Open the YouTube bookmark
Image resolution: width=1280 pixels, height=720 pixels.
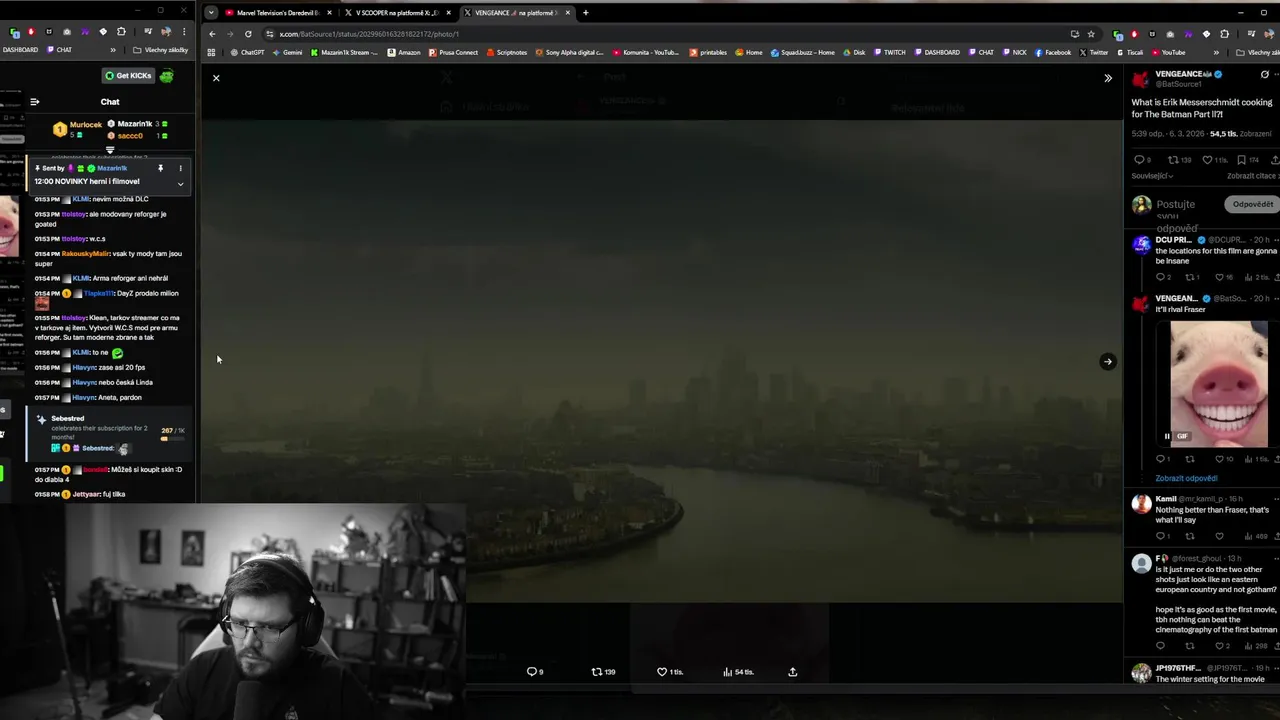pos(1167,52)
